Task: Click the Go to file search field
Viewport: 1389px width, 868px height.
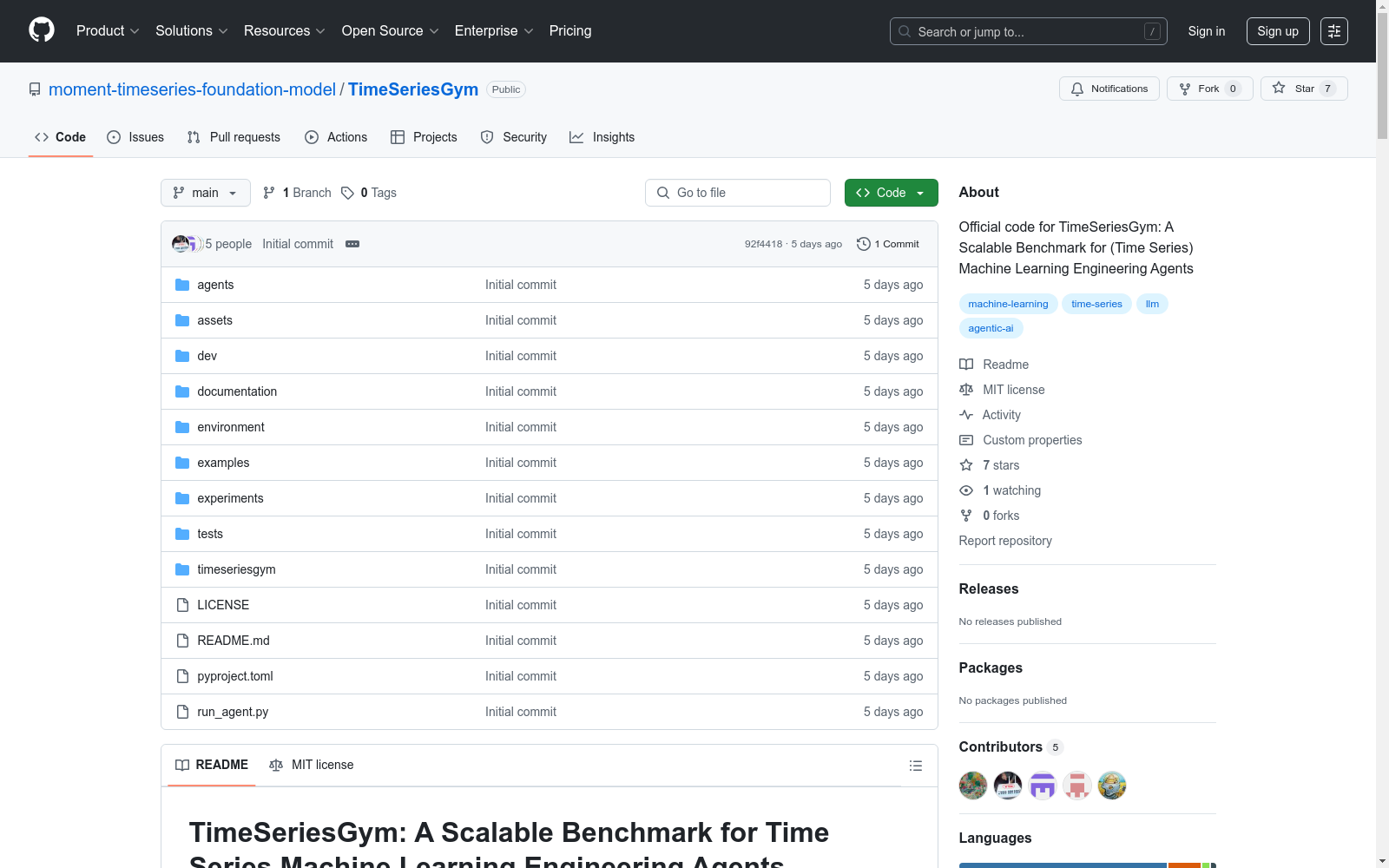Action: click(x=738, y=193)
